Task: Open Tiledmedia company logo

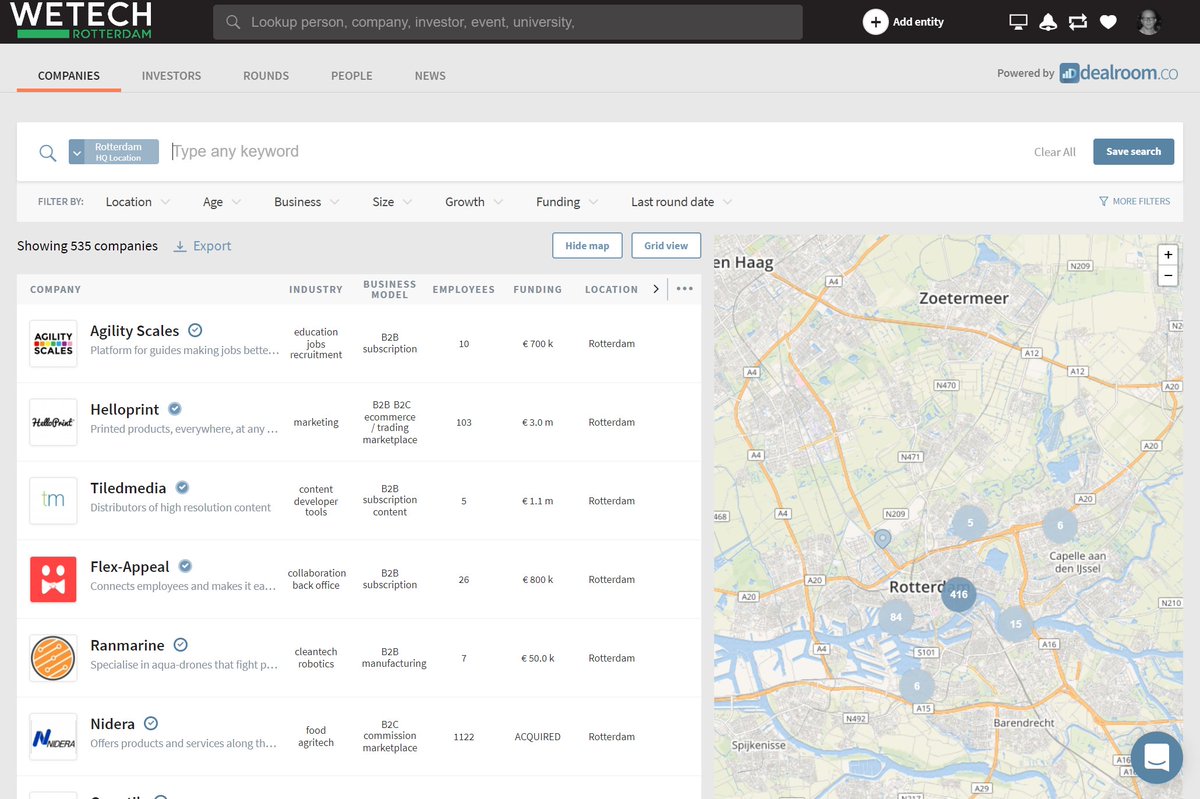Action: point(53,501)
